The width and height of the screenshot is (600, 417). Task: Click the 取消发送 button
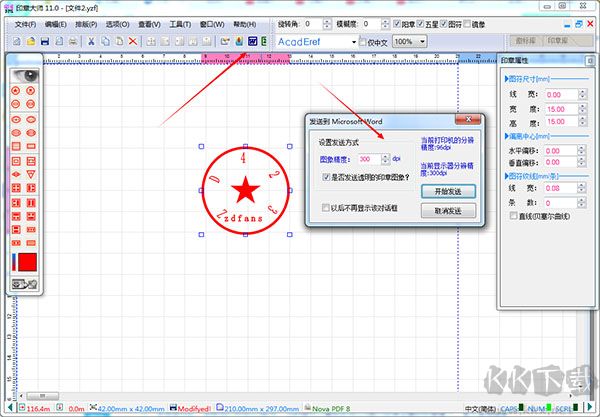446,211
